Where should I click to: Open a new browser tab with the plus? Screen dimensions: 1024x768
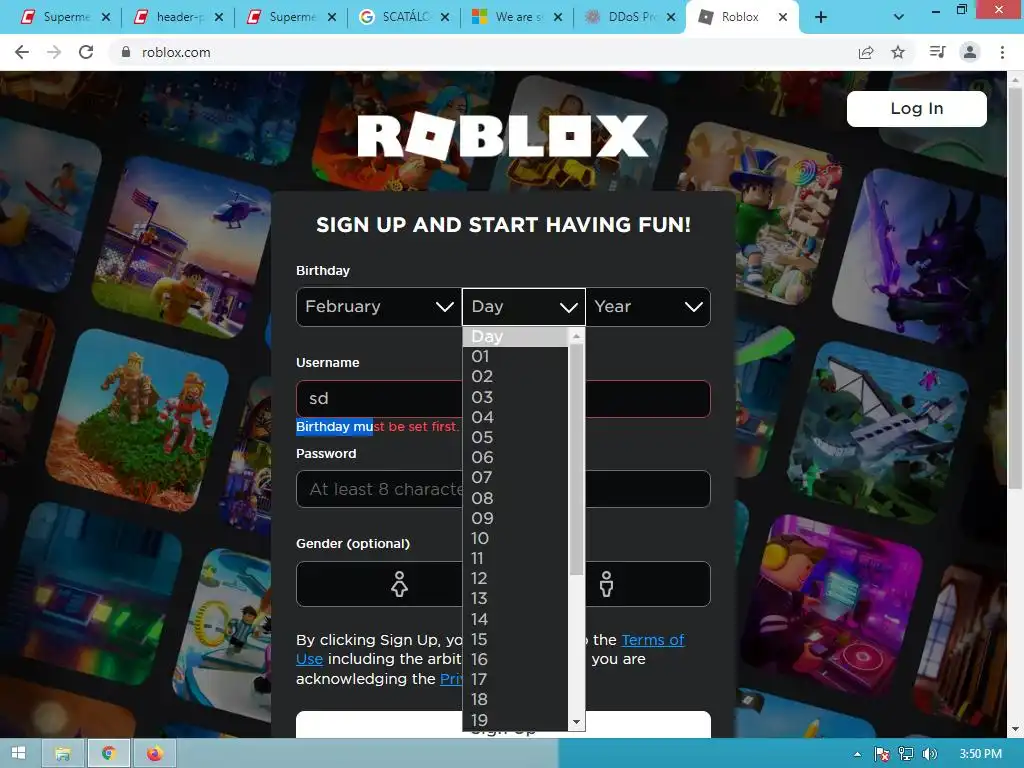[821, 18]
